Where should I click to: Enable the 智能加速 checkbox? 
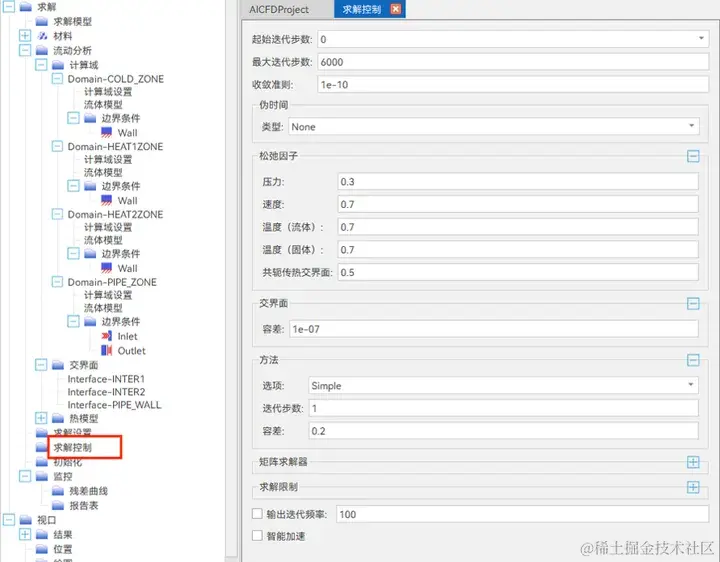257,535
